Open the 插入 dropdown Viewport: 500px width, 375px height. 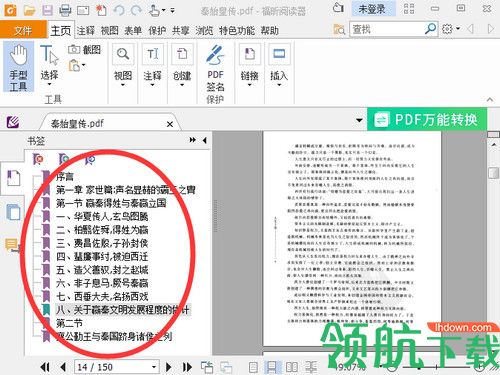tap(279, 65)
